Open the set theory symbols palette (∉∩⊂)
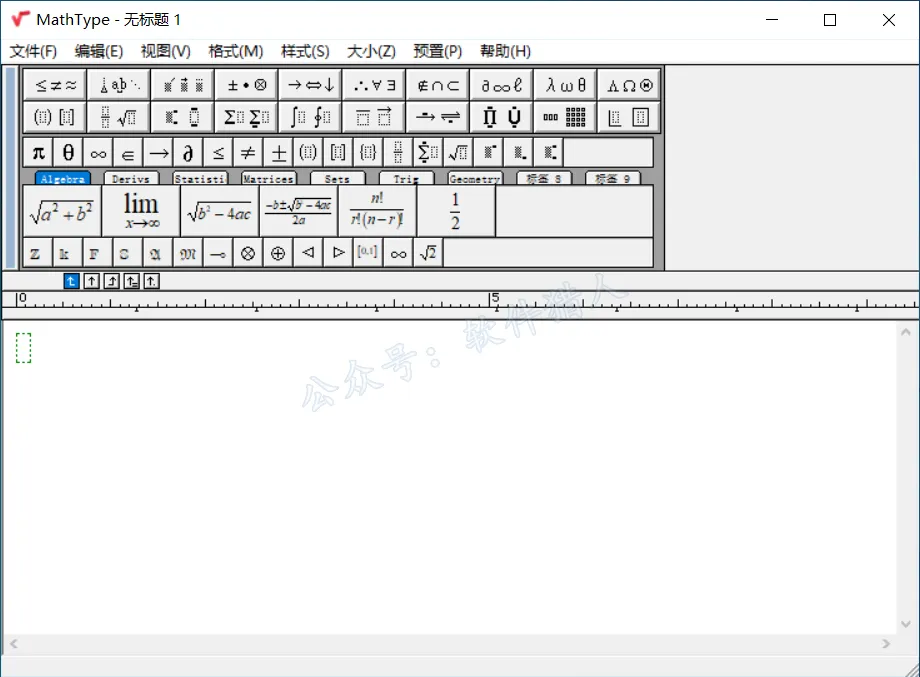The image size is (920, 677). click(x=438, y=86)
